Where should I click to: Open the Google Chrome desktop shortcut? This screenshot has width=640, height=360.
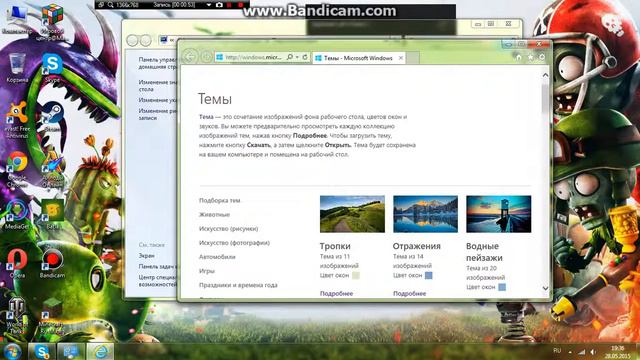(17, 169)
